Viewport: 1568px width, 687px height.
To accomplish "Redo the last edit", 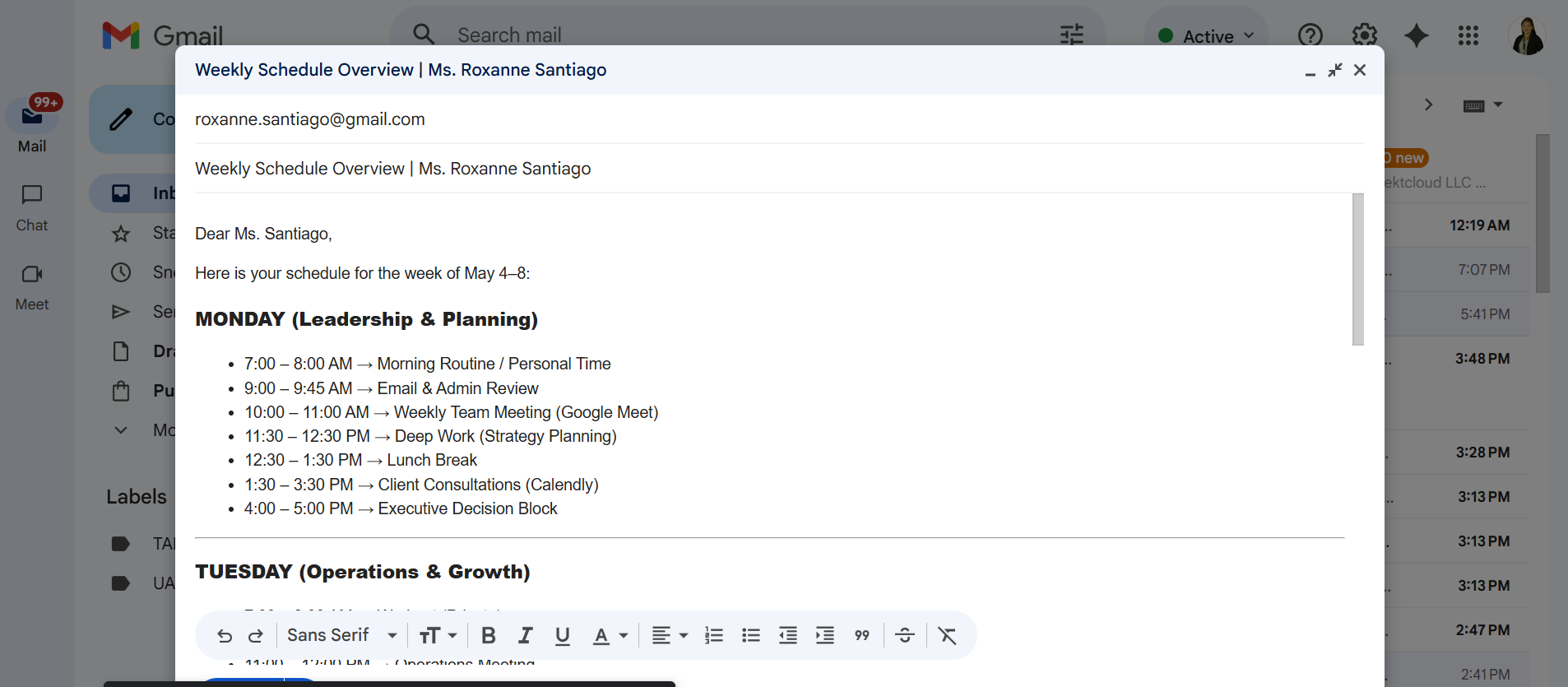I will 256,635.
